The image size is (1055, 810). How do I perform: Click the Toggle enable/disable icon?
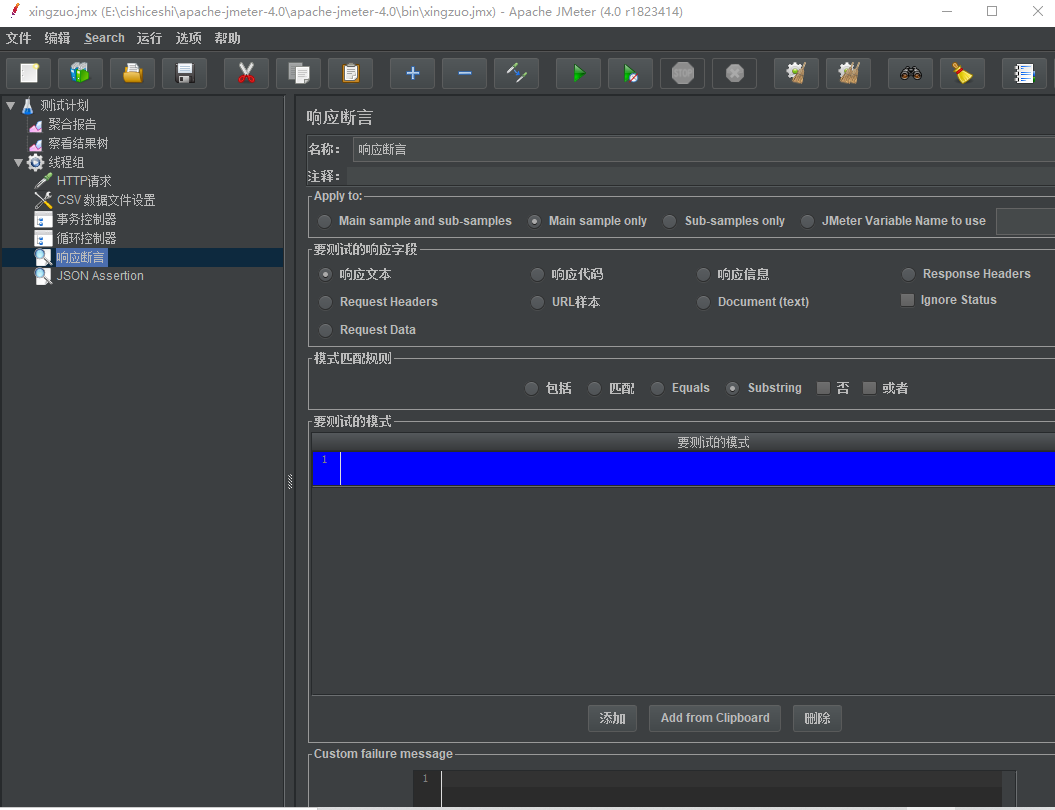(x=516, y=73)
